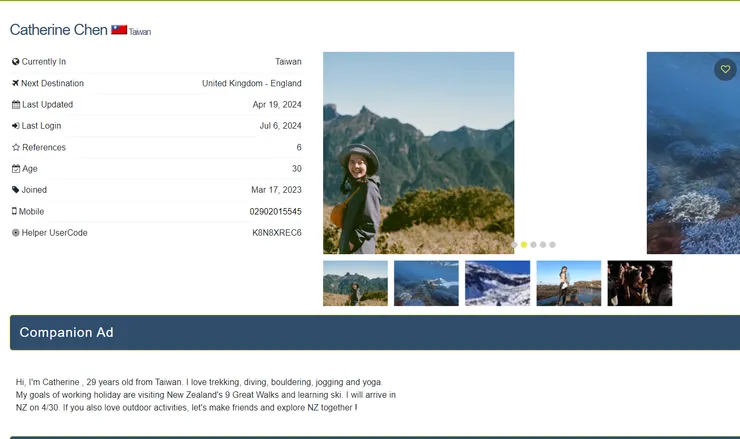Click the Last Login label
Image resolution: width=740 pixels, height=439 pixels.
click(x=41, y=126)
